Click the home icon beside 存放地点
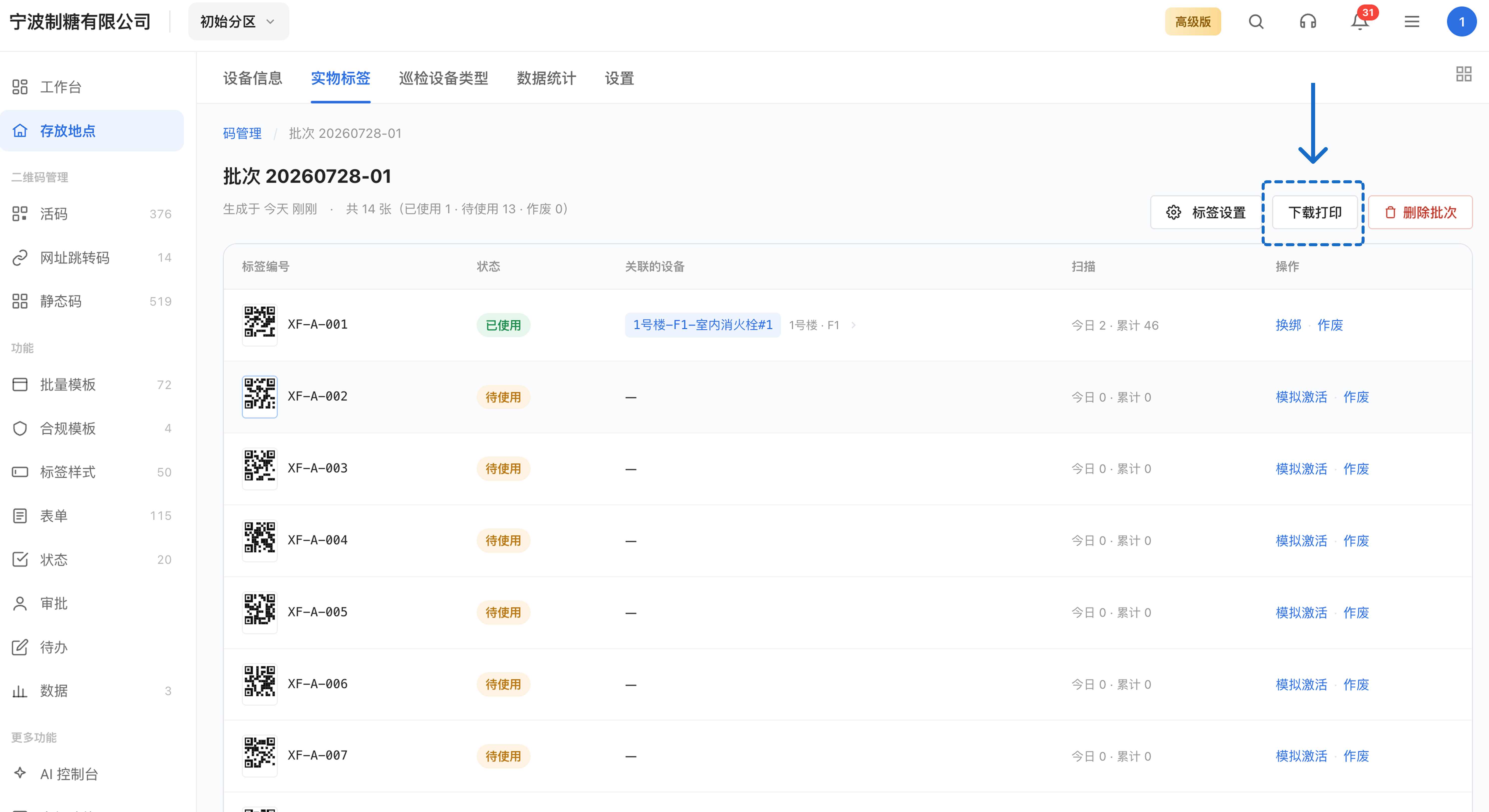Image resolution: width=1489 pixels, height=812 pixels. [x=20, y=131]
